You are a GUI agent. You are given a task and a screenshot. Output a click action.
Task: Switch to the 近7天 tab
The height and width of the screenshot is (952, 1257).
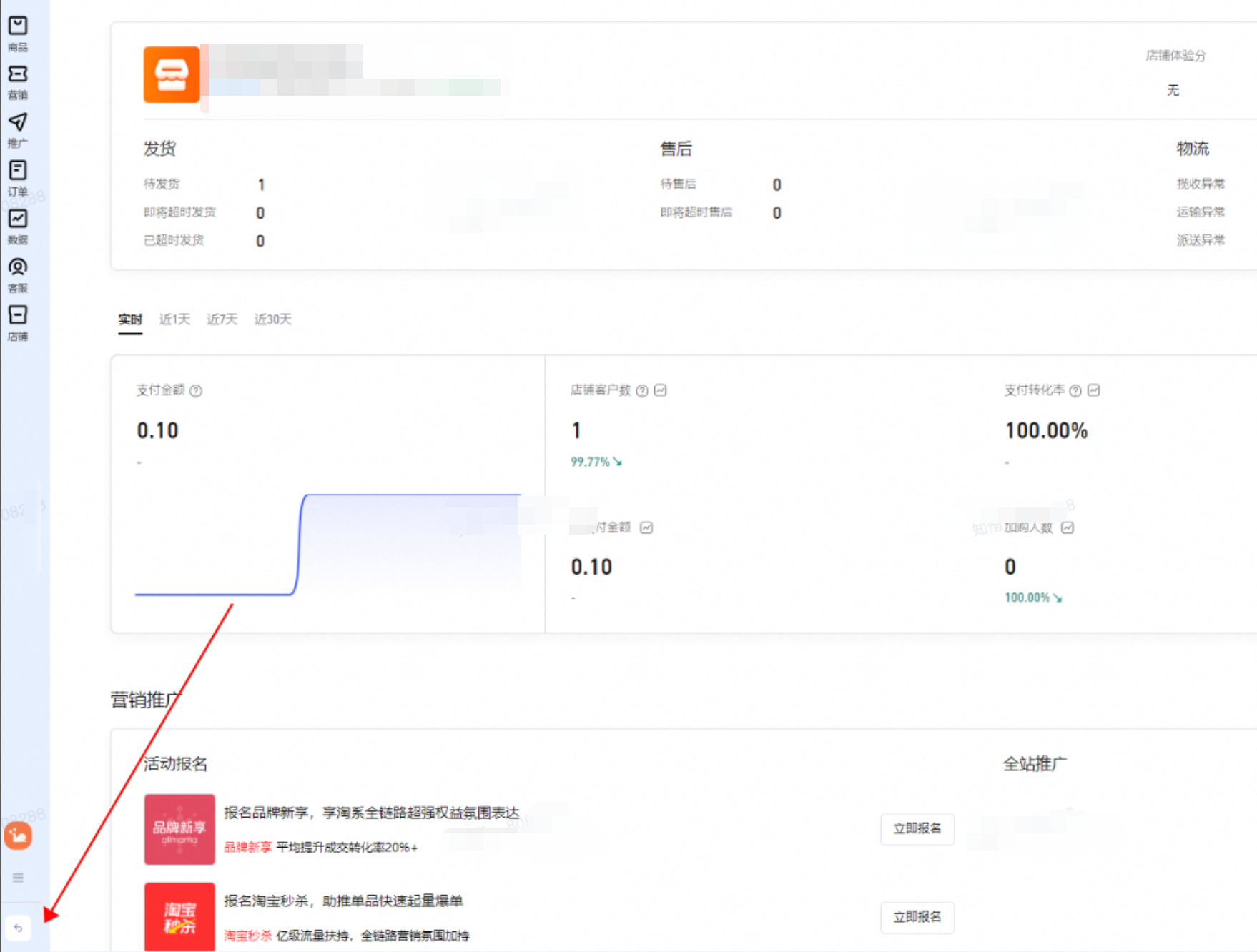tap(222, 319)
